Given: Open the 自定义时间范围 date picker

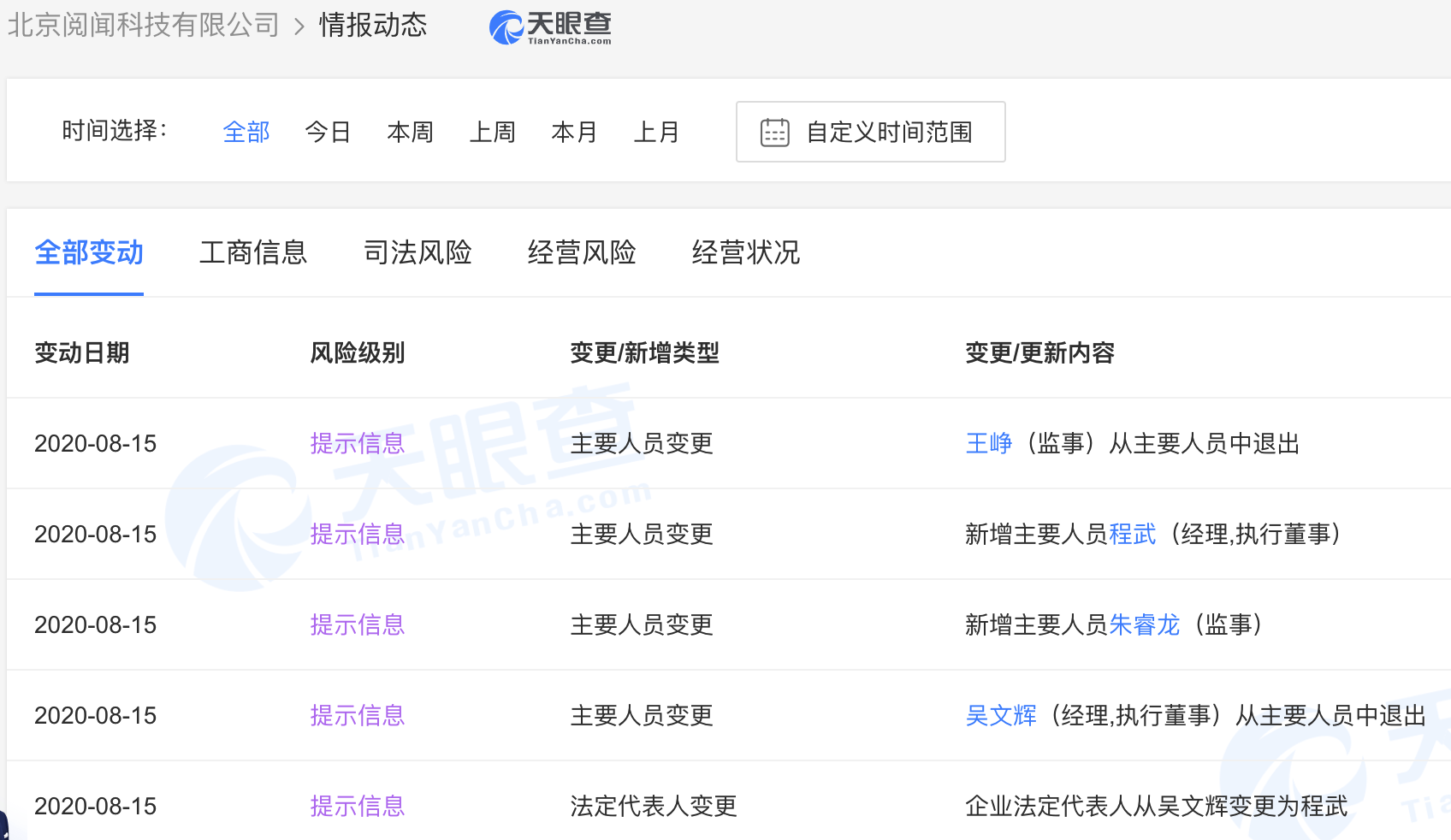Looking at the screenshot, I should pos(888,133).
